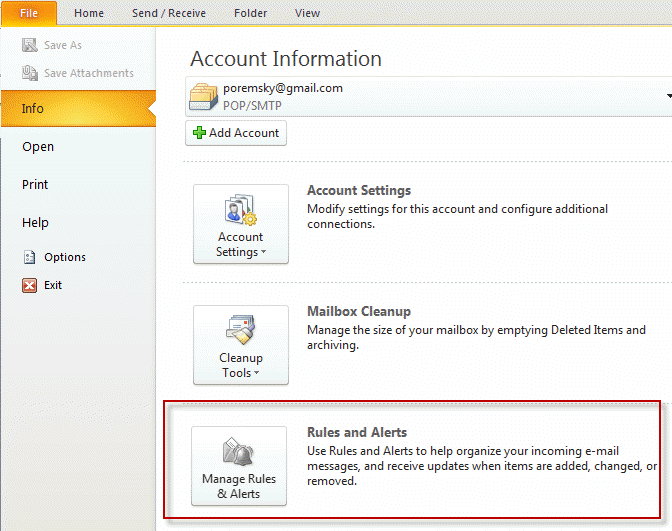Open the account selector dropdown arrow
The image size is (672, 531).
(667, 96)
